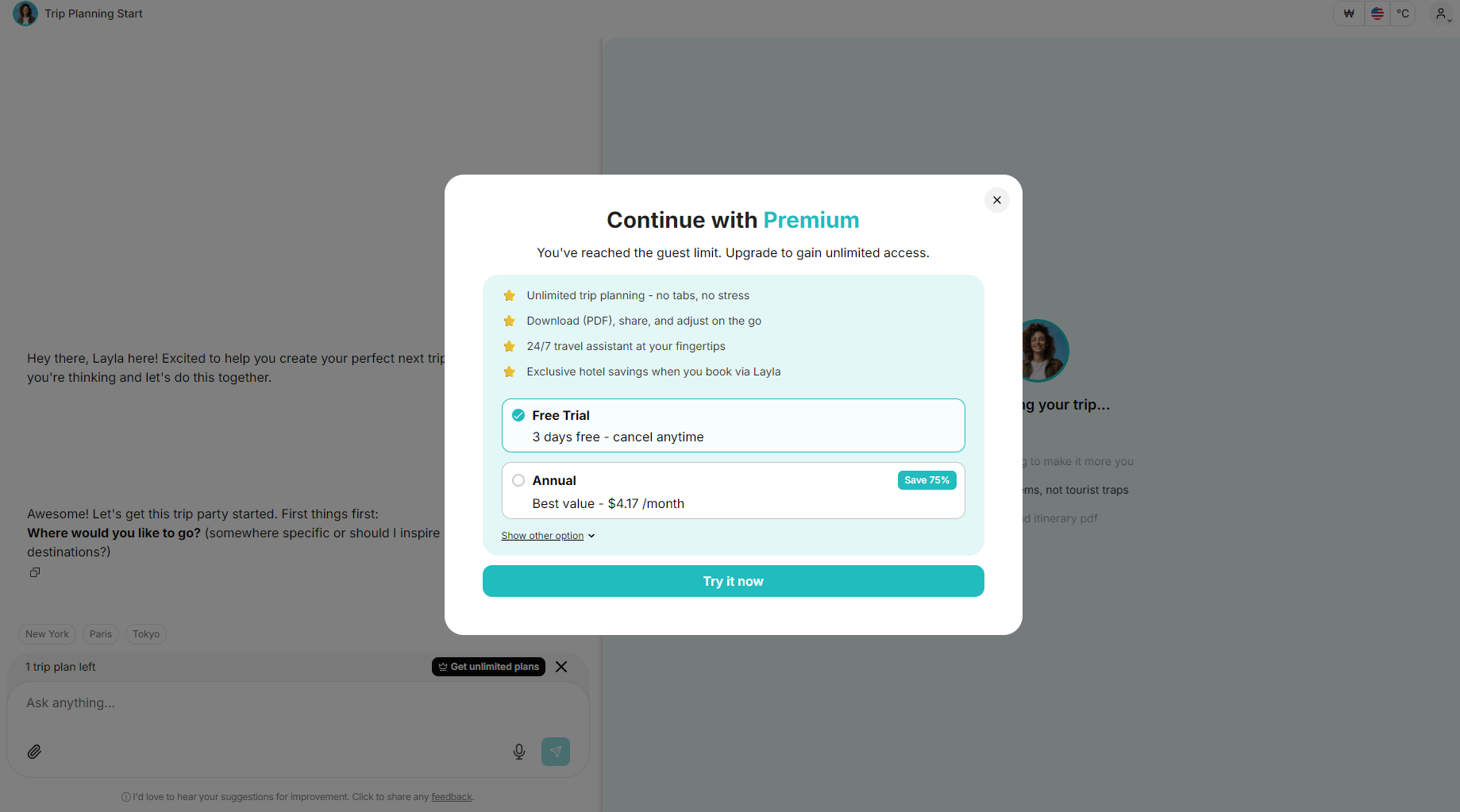Open the feedback link at the bottom

[451, 796]
